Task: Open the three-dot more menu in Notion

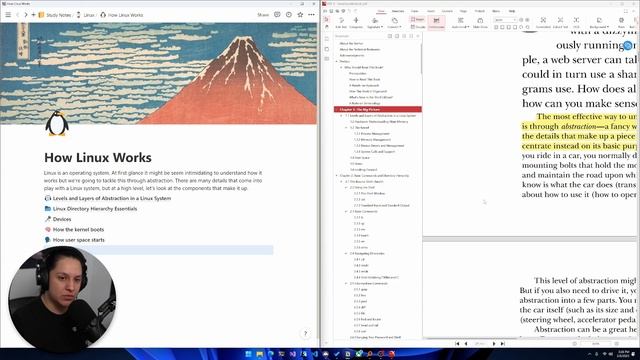Action: (x=311, y=15)
